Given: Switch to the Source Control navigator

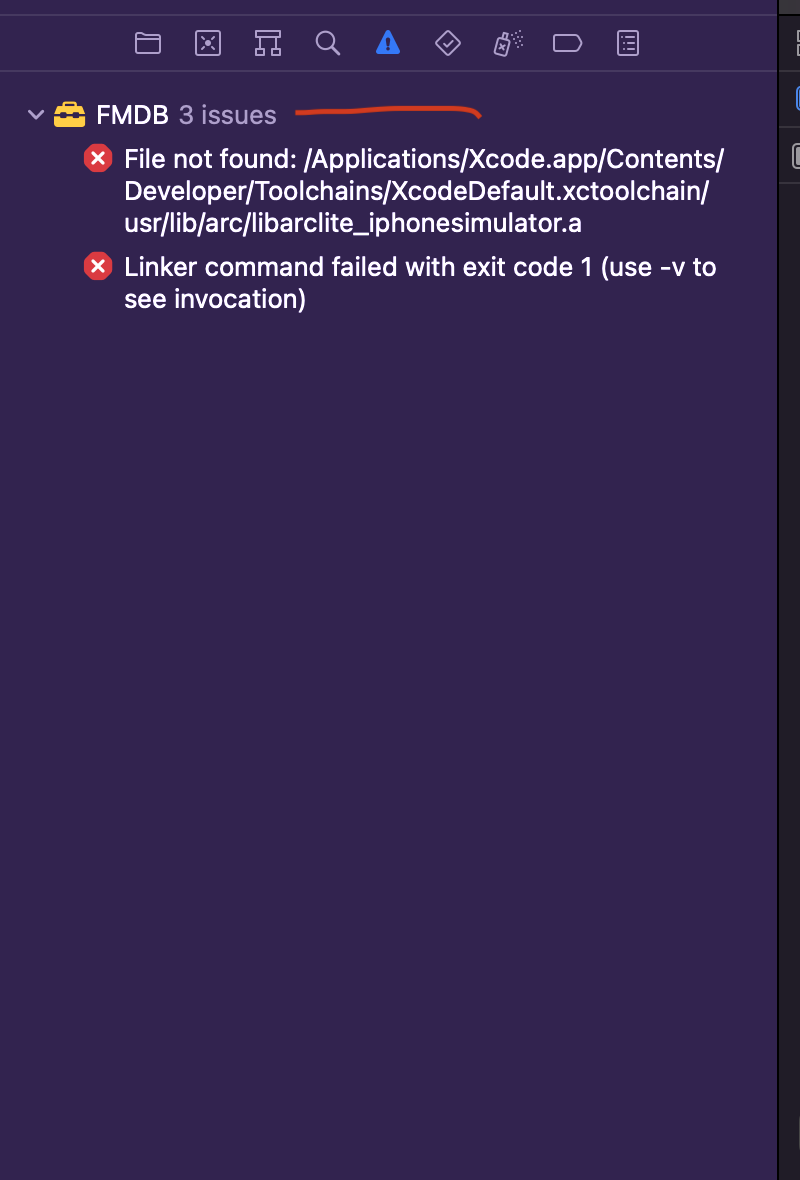Looking at the screenshot, I should [208, 43].
